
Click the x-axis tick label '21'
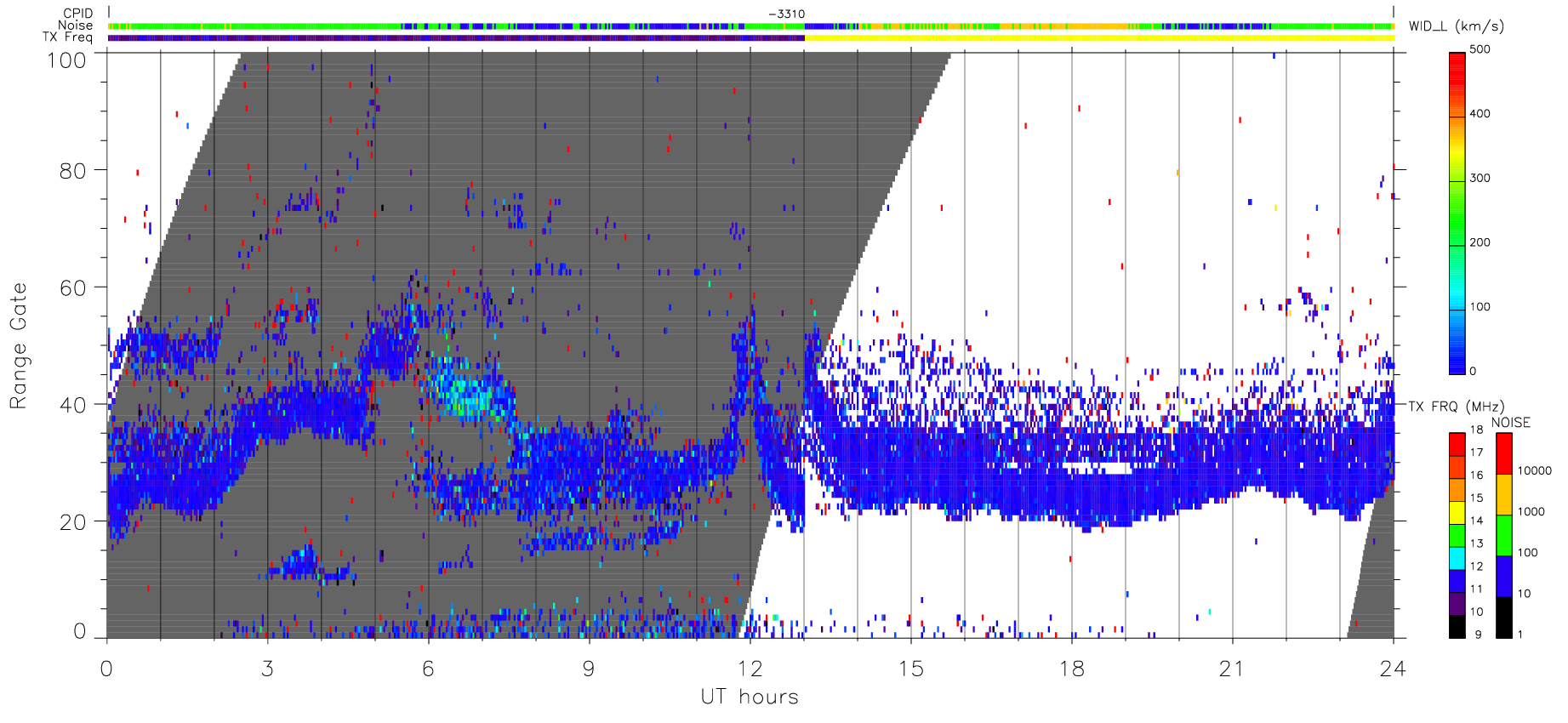coord(1232,669)
